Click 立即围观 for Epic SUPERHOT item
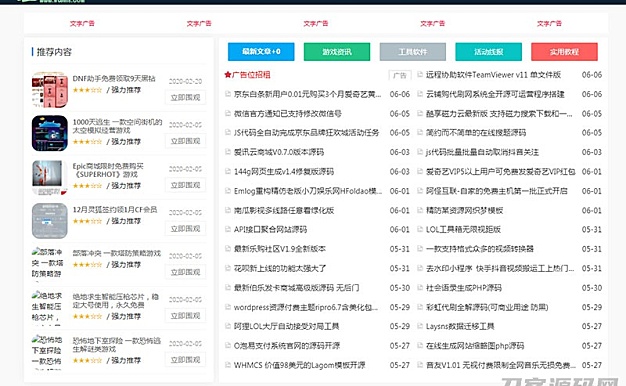Viewport: 626px width, 386px height. pyautogui.click(x=186, y=185)
